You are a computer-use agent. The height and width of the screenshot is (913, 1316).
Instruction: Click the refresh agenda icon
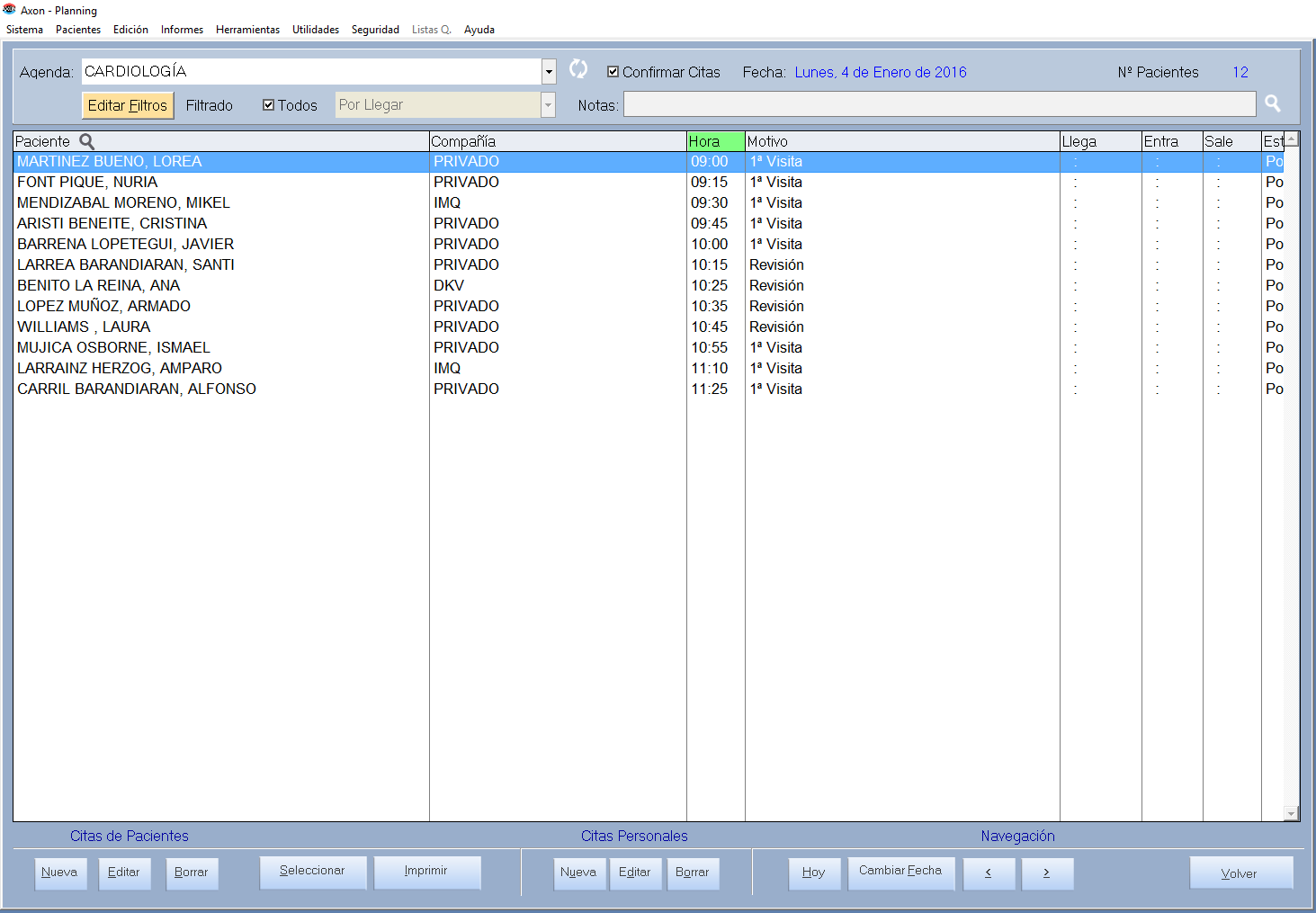point(578,69)
